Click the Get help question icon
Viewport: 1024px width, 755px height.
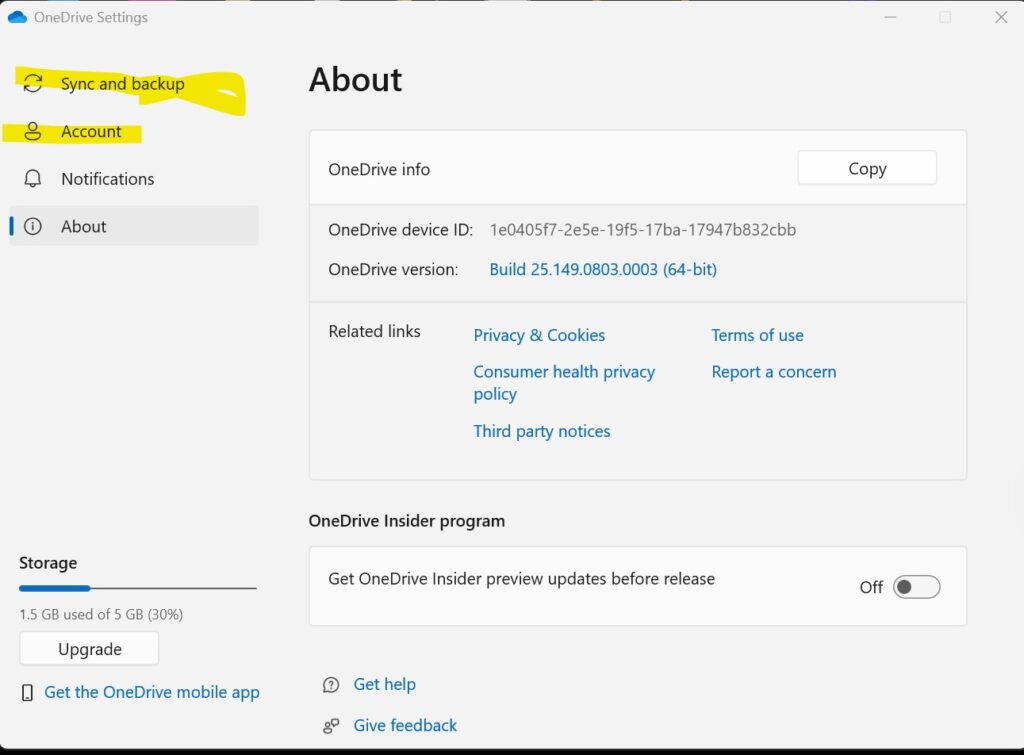point(331,684)
